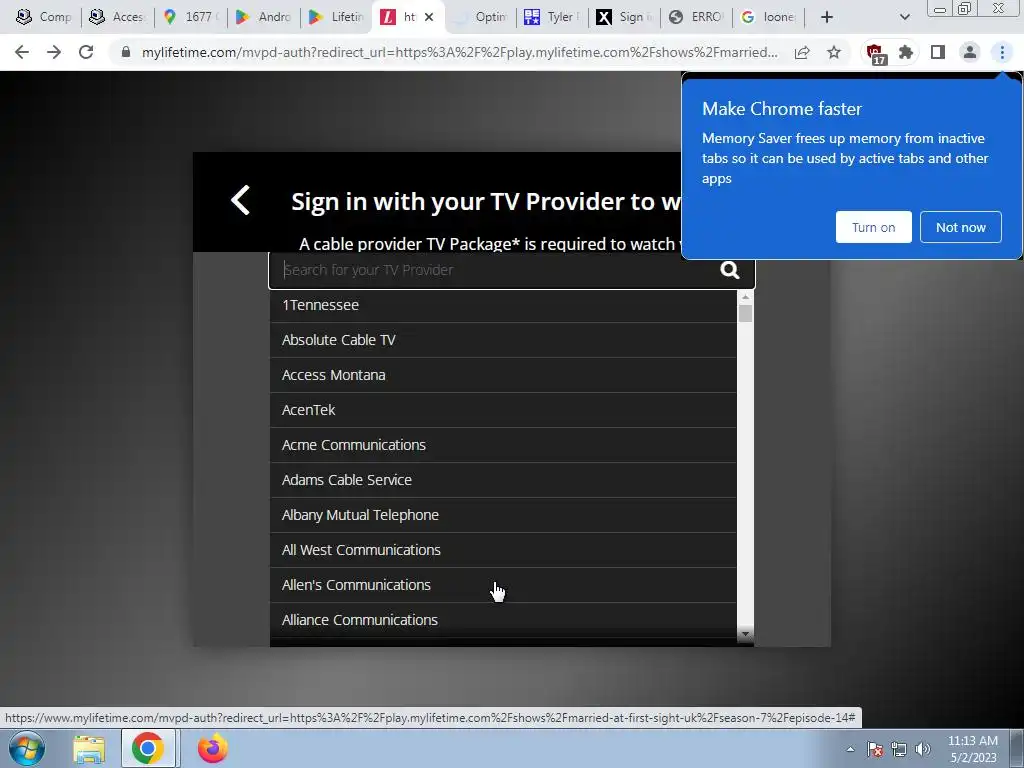Click the browser forward arrow
1024x768 pixels.
(54, 52)
